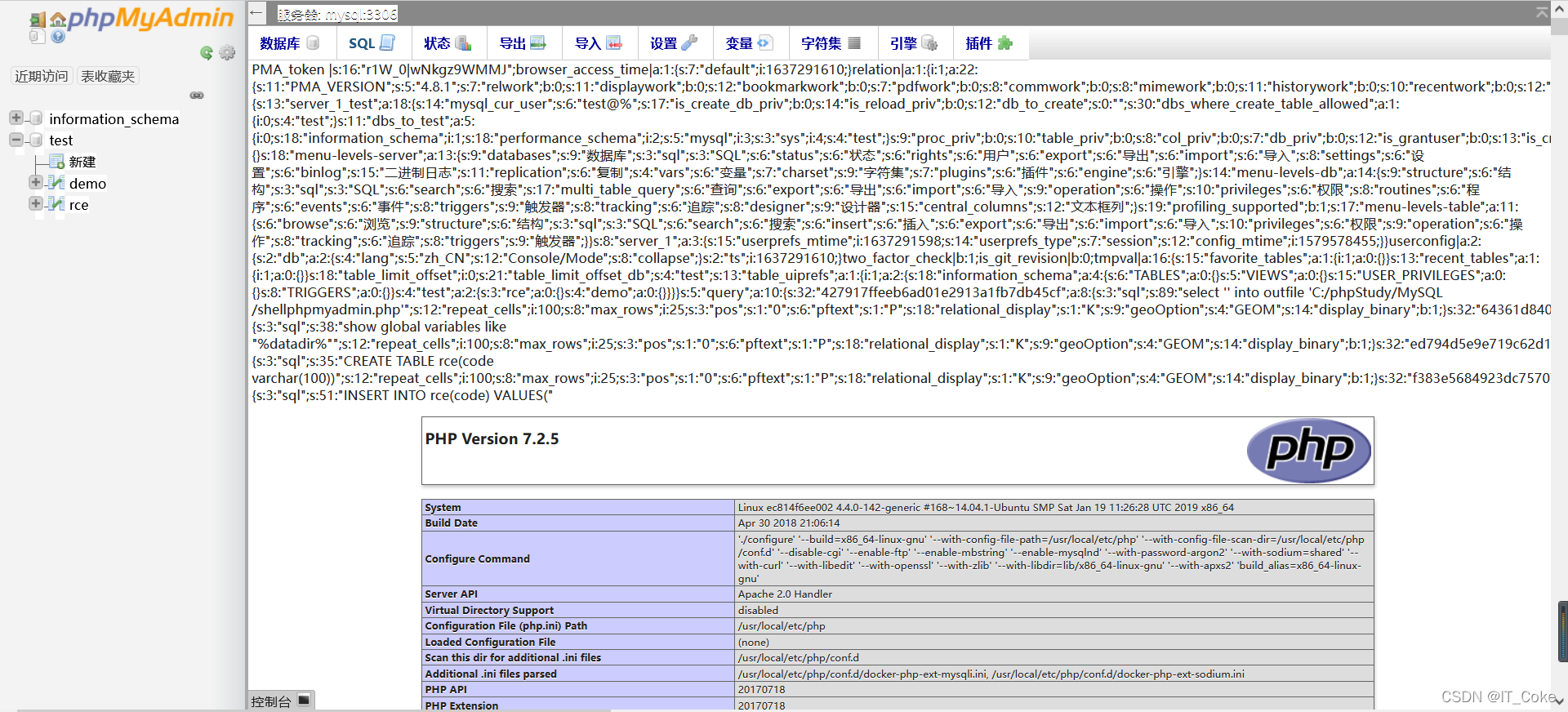The image size is (1568, 712).
Task: Open the 引擎 tab with engine icon
Action: [913, 43]
